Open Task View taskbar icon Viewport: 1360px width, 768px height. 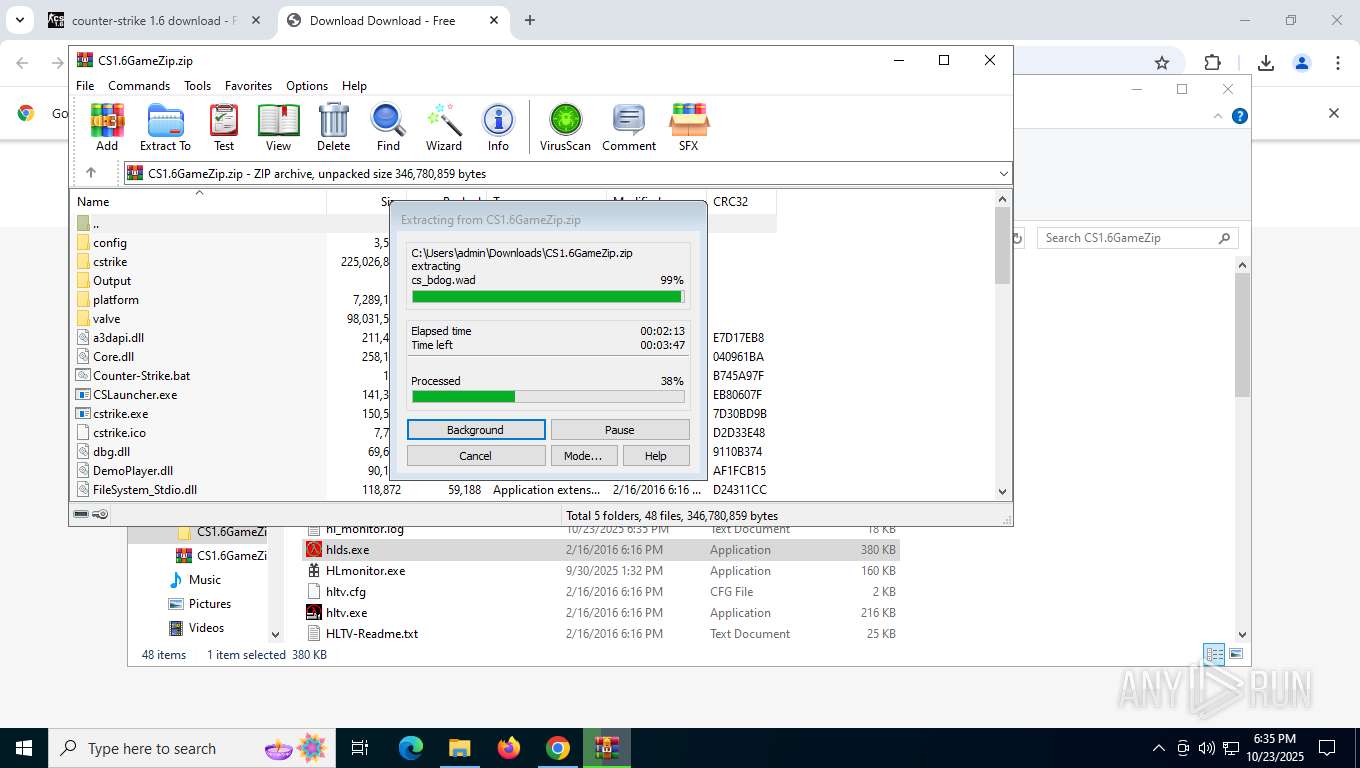pos(360,748)
